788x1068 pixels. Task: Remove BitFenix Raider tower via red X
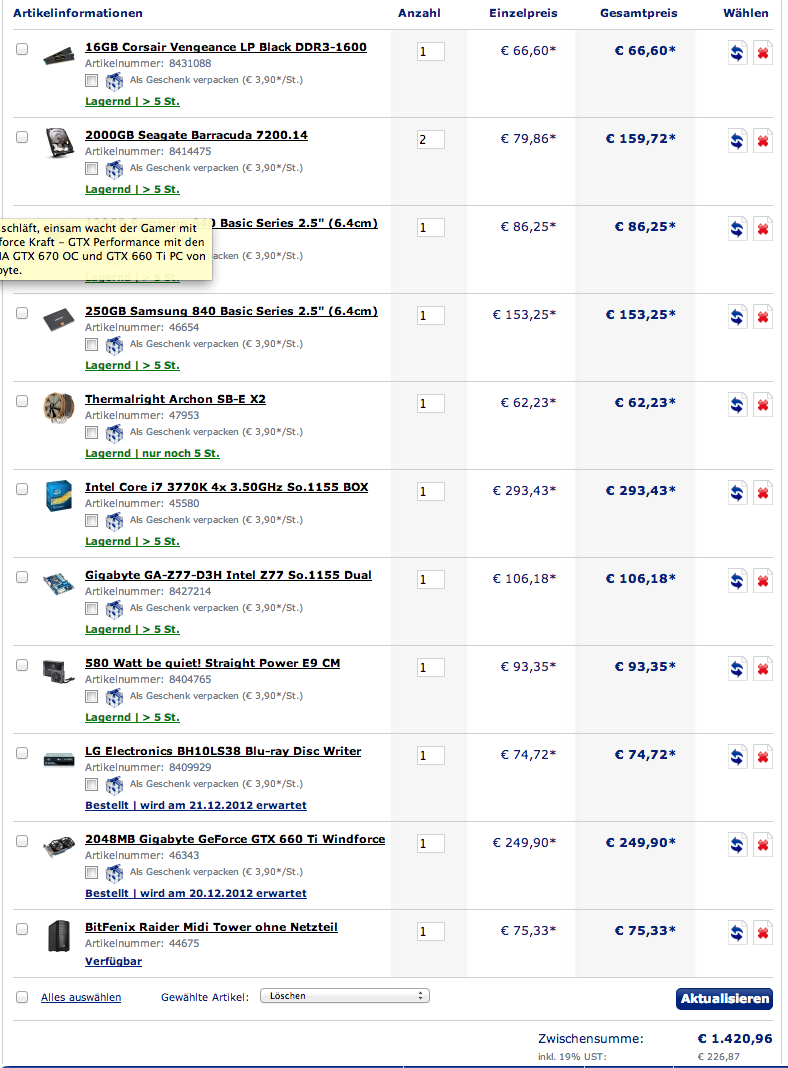[x=763, y=932]
